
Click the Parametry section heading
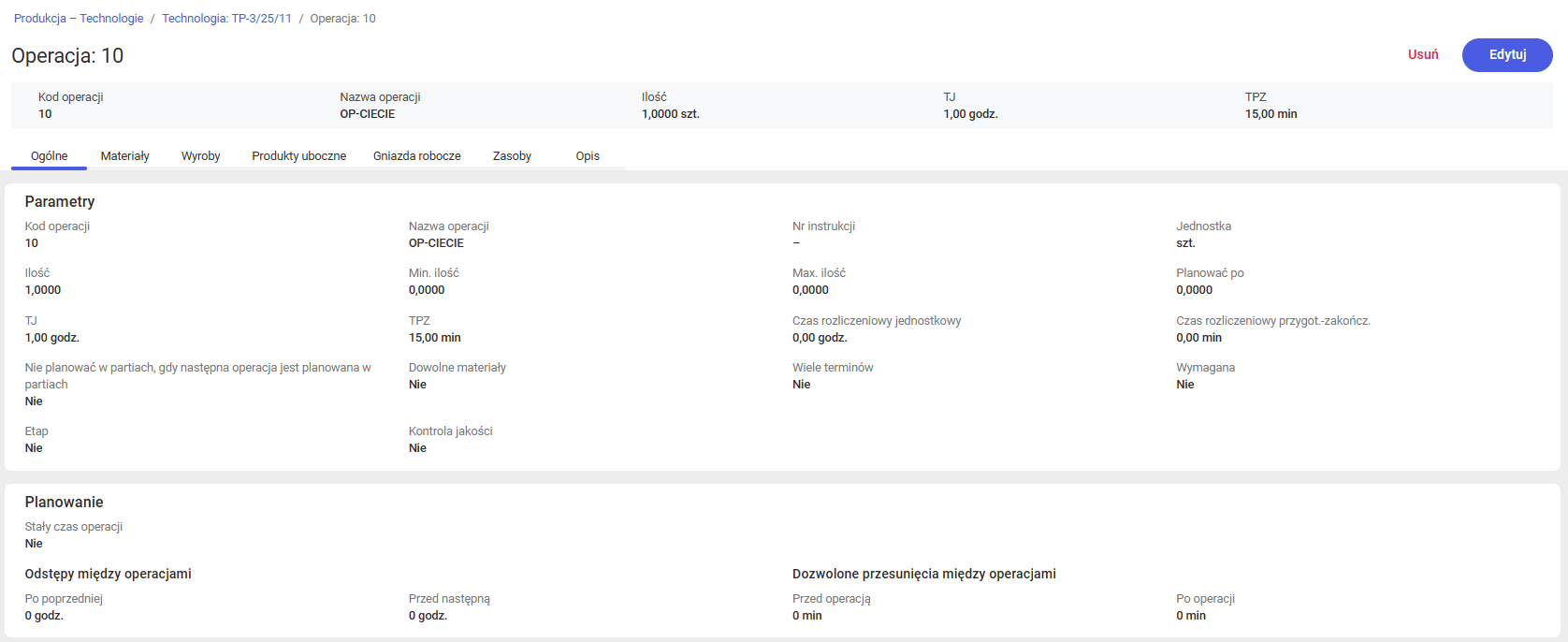tap(60, 202)
